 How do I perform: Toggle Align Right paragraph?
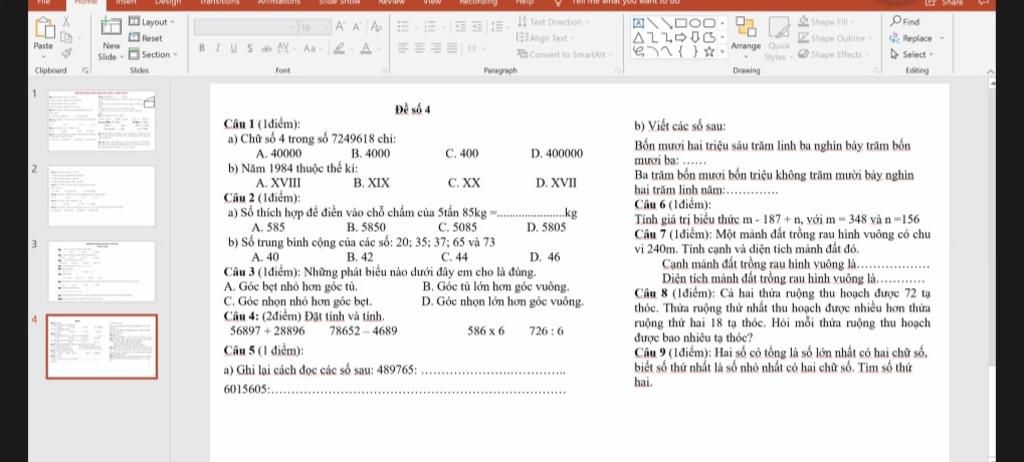coord(436,48)
